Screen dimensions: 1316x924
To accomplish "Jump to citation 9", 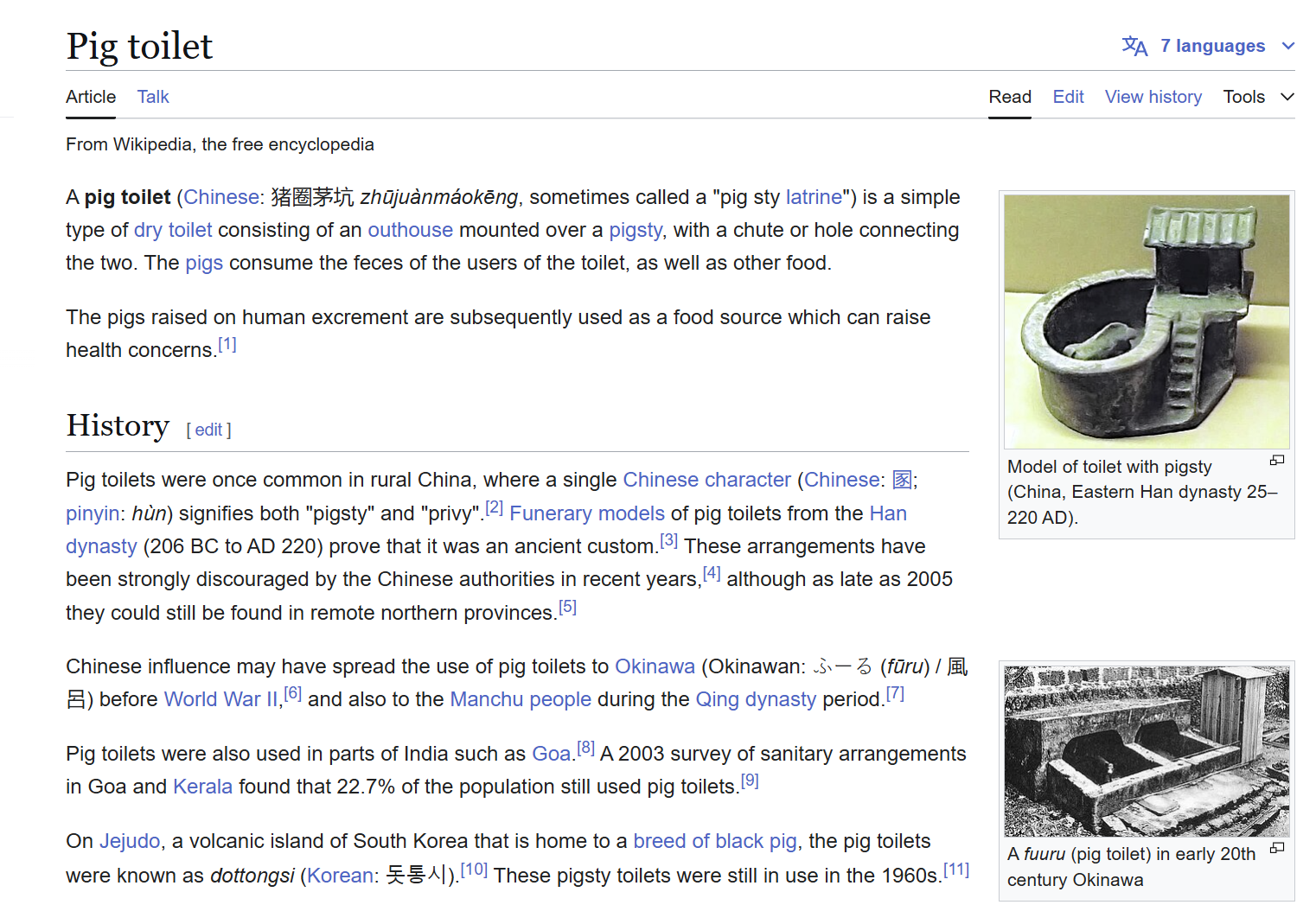I will pyautogui.click(x=750, y=781).
